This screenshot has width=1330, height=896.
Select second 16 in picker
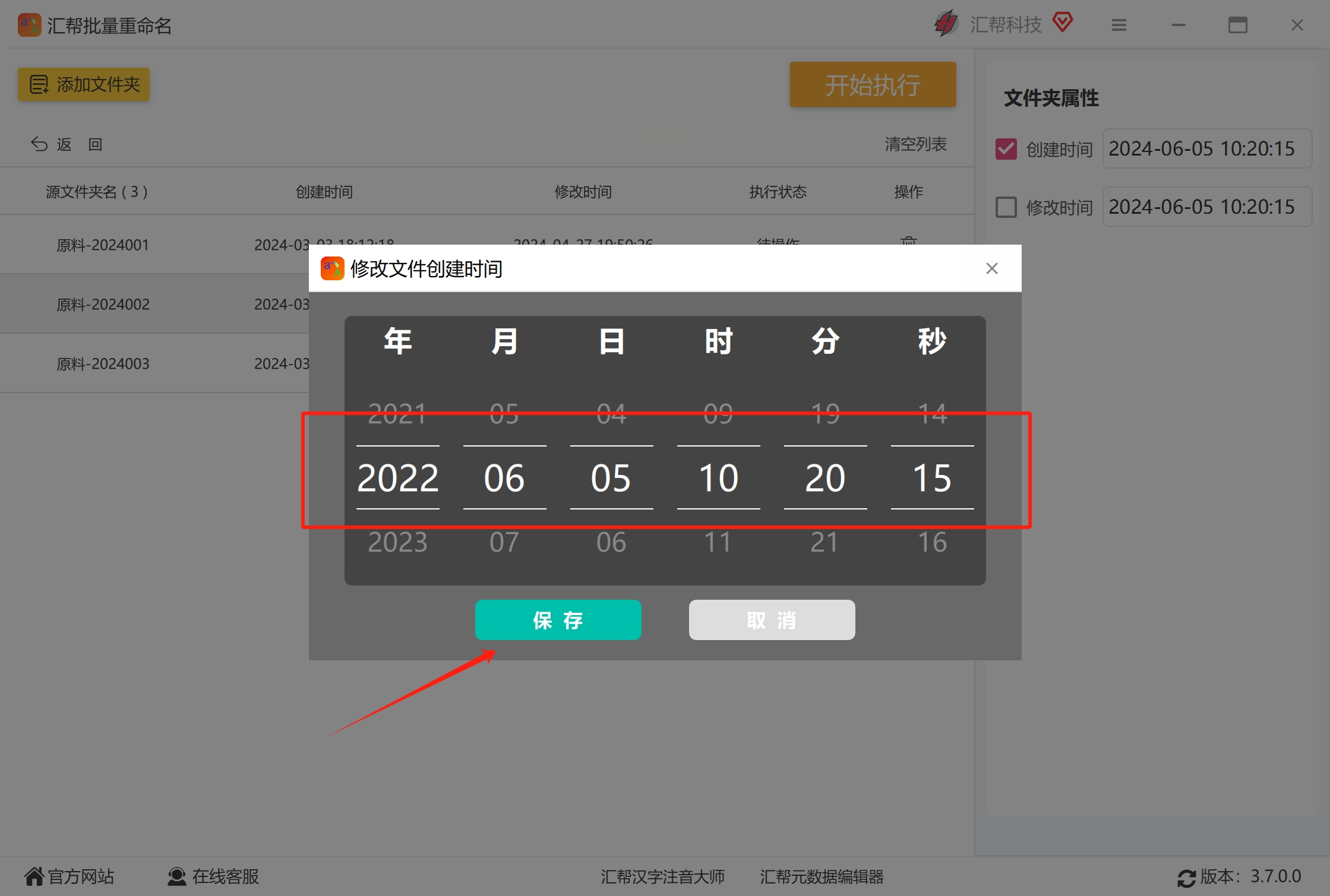click(x=932, y=542)
